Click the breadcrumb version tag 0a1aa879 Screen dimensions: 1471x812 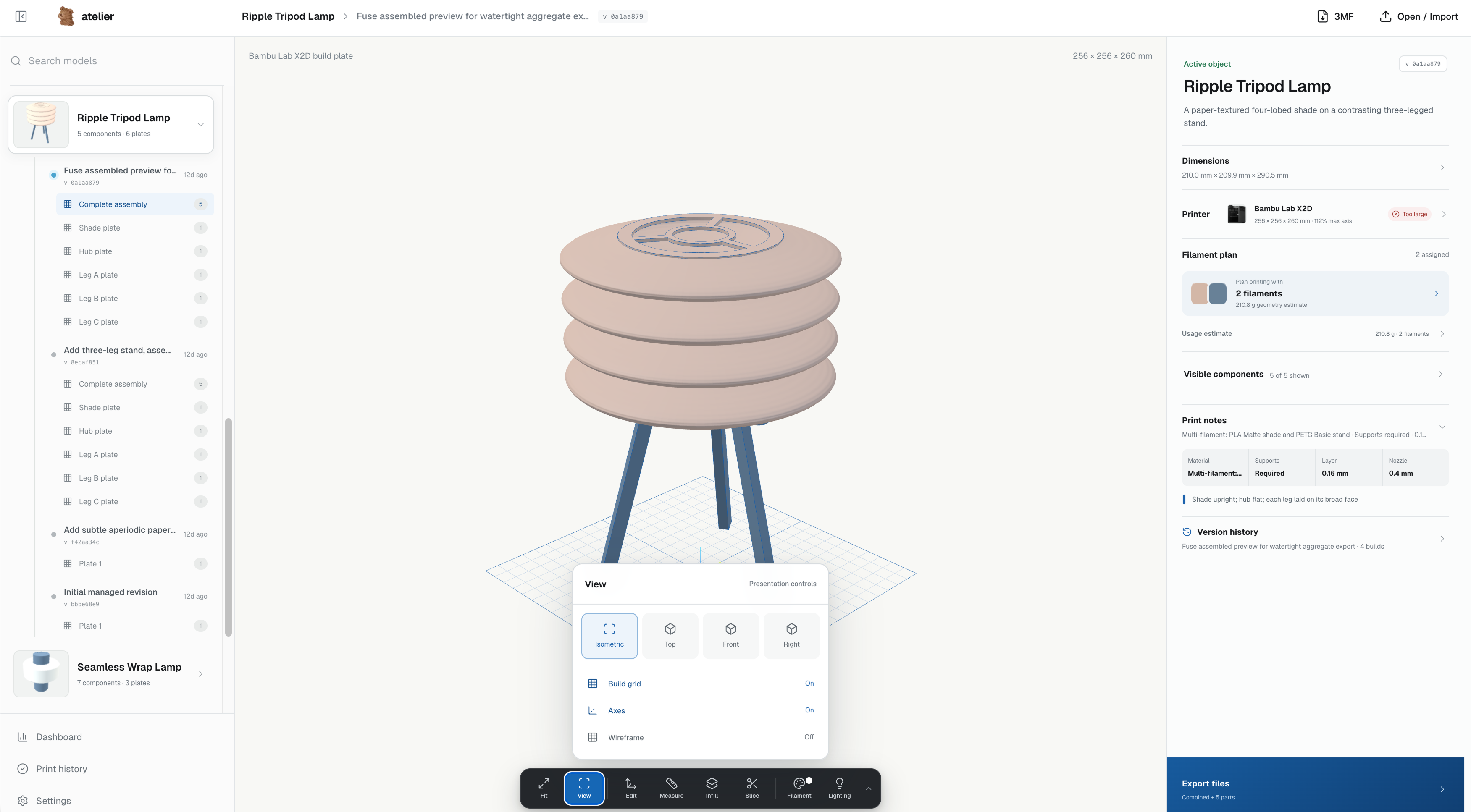[x=623, y=16]
